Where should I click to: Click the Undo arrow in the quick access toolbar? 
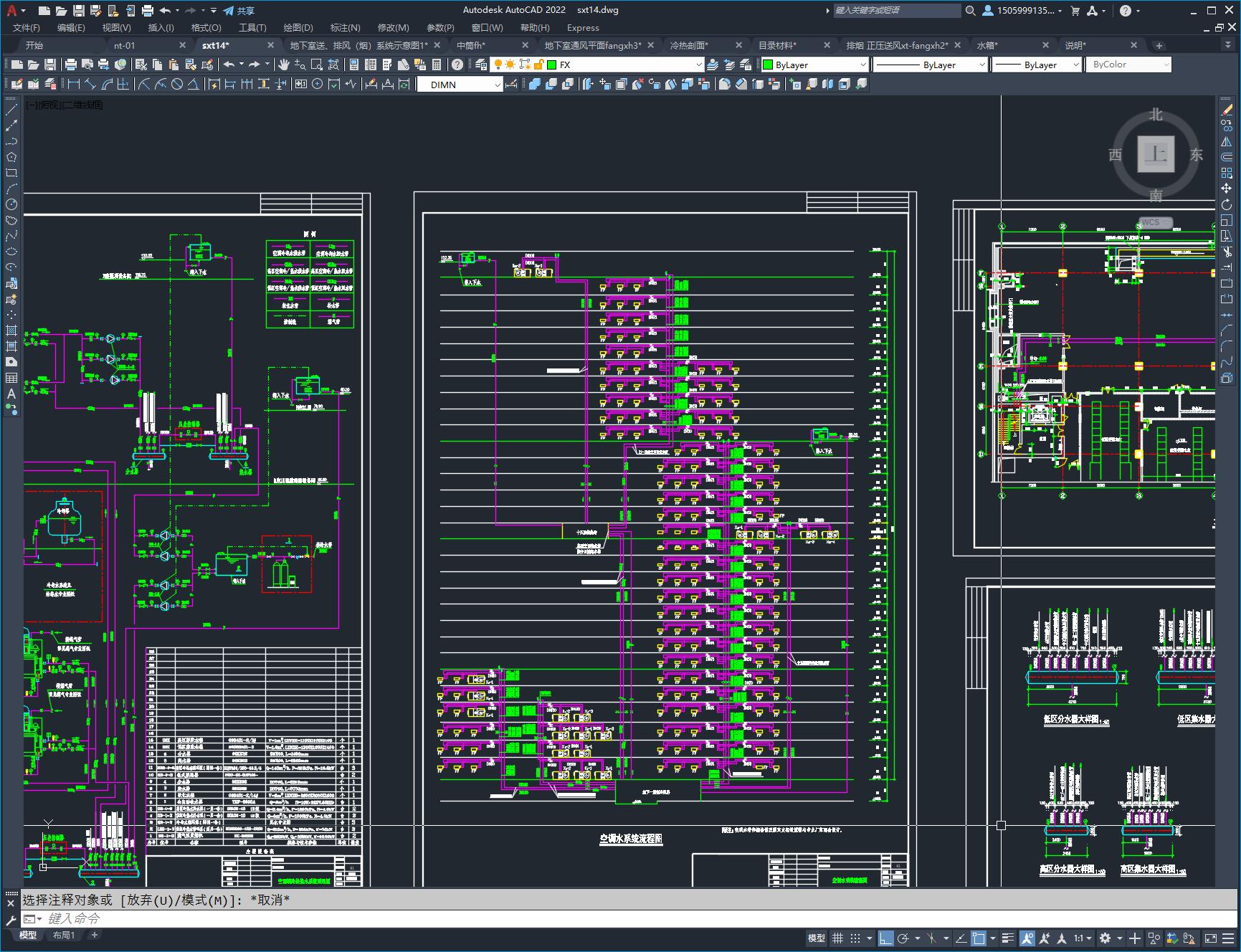[x=166, y=11]
